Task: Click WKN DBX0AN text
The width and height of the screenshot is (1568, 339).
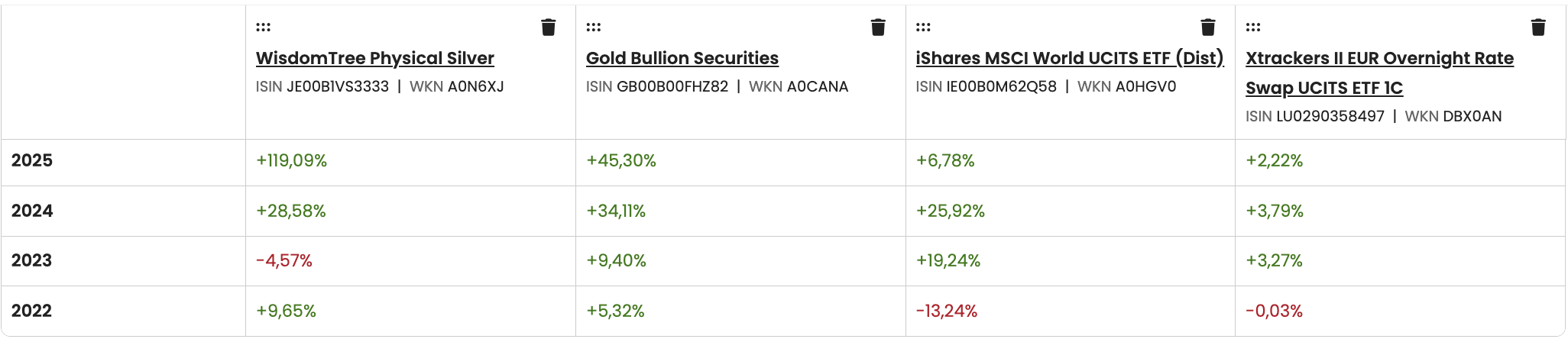Action: (1453, 116)
